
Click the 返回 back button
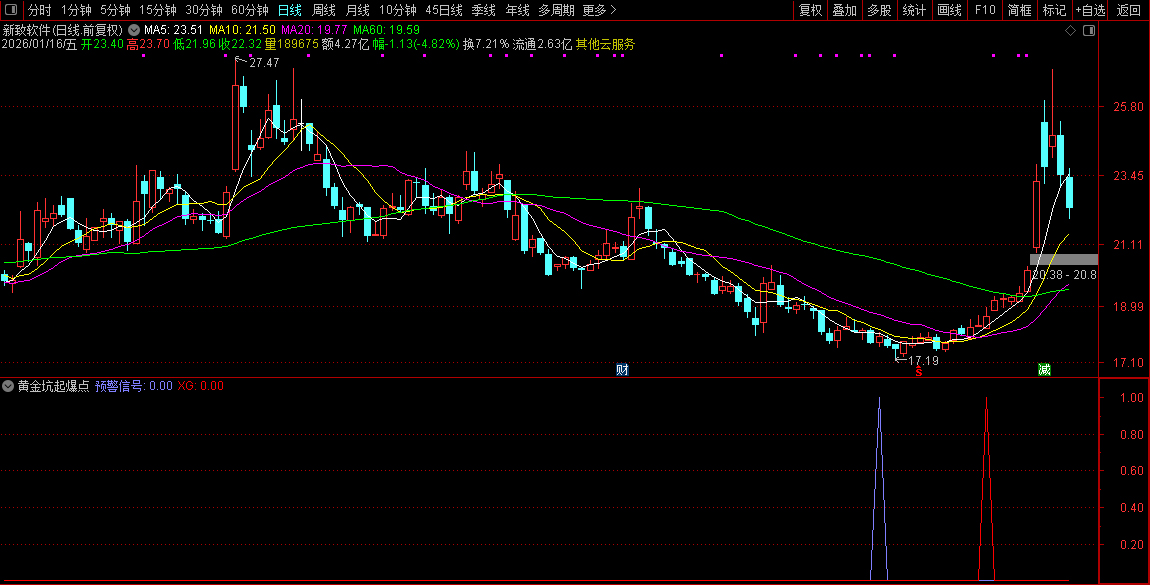click(x=1129, y=10)
